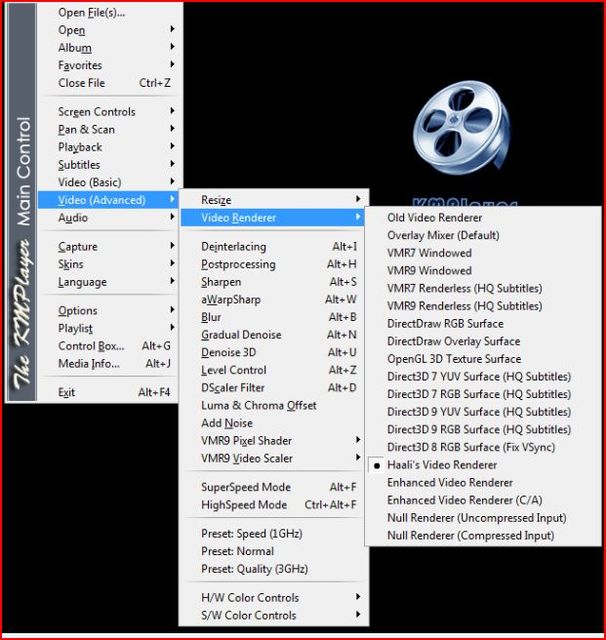
Task: Click the highlighted Video Renderer item
Action: pyautogui.click(x=273, y=218)
